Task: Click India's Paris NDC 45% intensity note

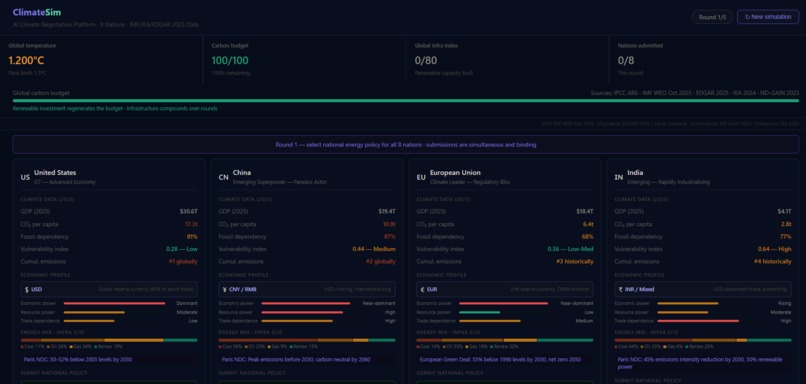Action: [x=703, y=363]
